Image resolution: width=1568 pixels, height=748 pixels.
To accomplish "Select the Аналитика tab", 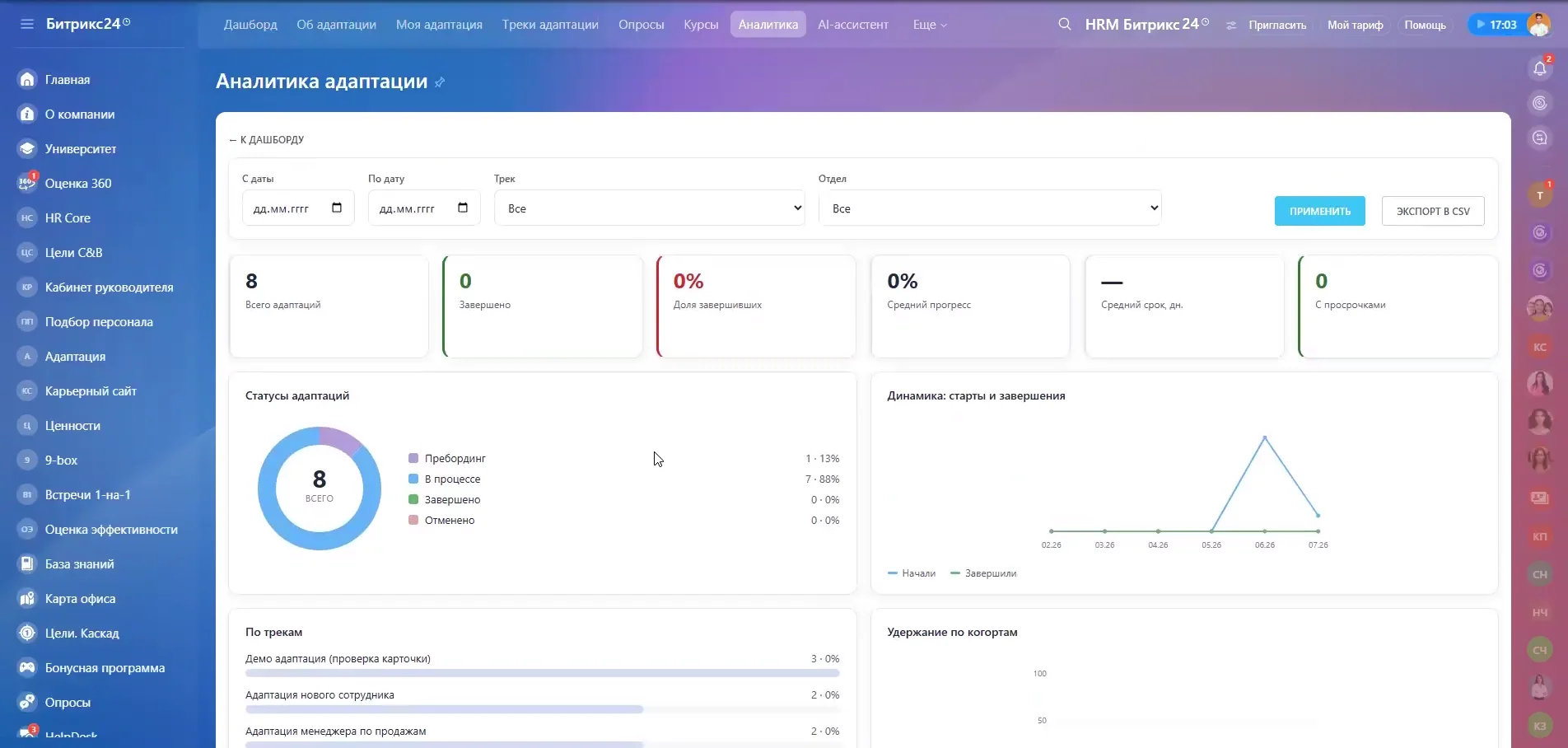I will pos(768,25).
